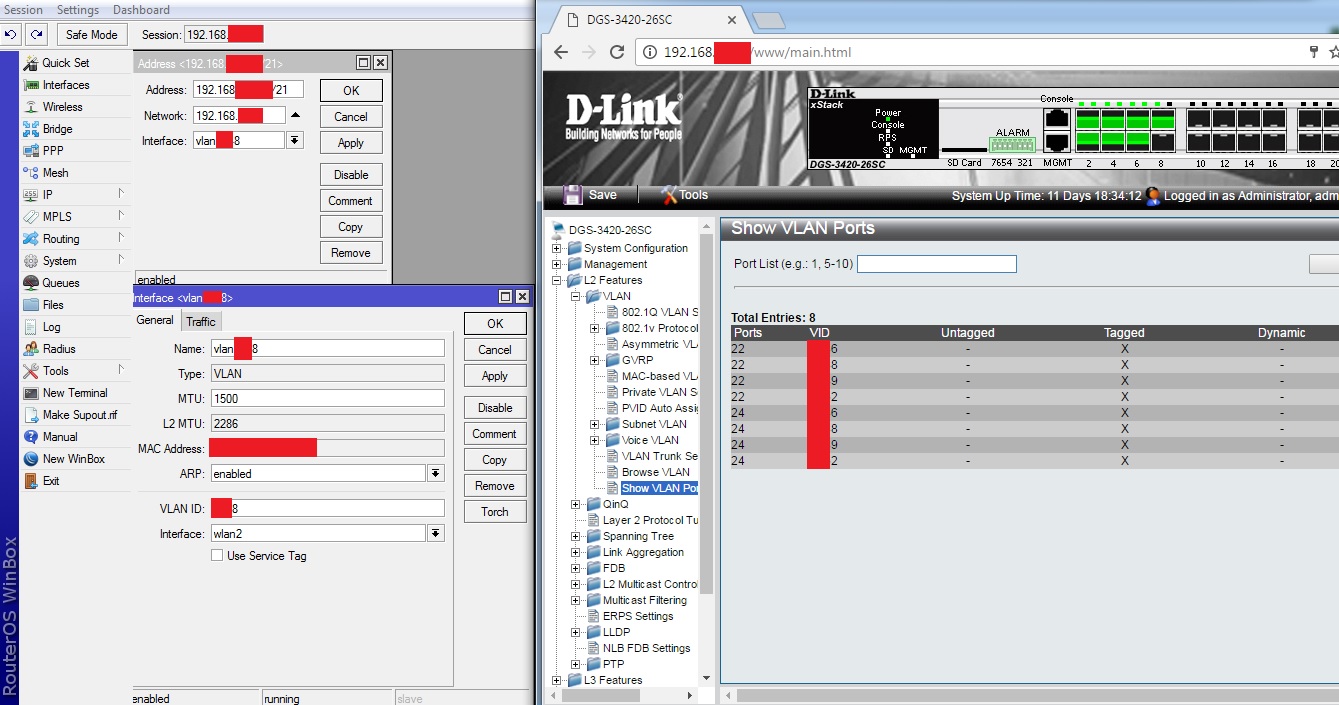Open the Session menu in WinBox
The height and width of the screenshot is (705, 1339).
pyautogui.click(x=24, y=10)
